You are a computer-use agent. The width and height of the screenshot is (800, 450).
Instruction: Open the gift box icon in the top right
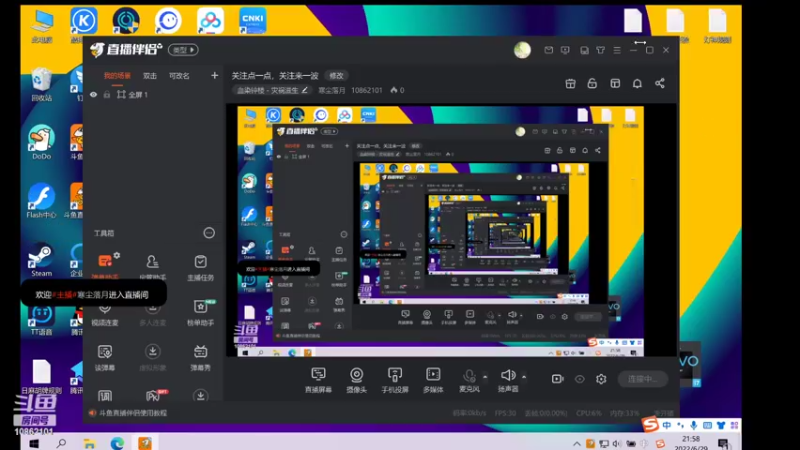[x=570, y=84]
